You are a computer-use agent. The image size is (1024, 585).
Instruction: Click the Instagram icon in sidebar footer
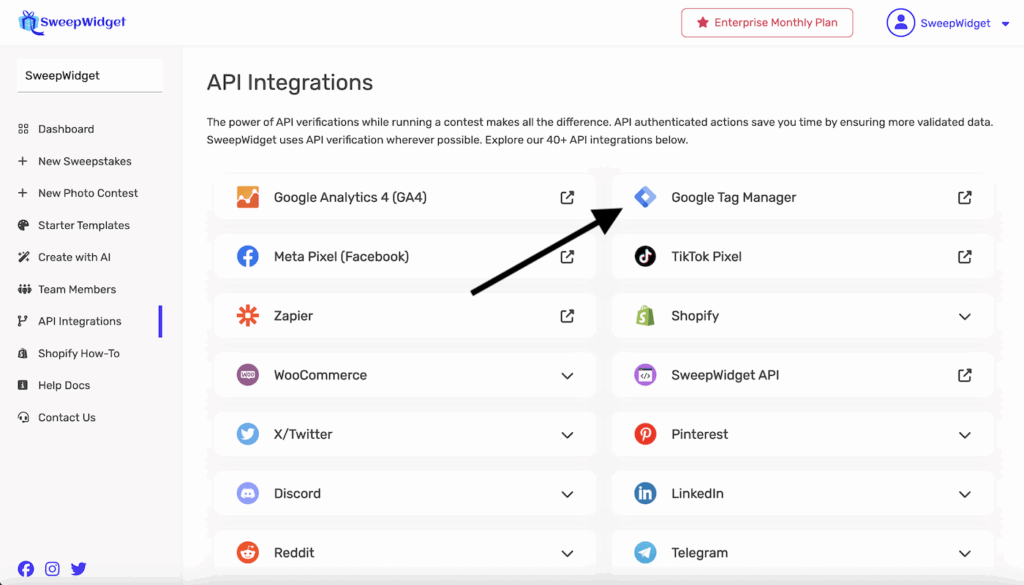(x=52, y=569)
